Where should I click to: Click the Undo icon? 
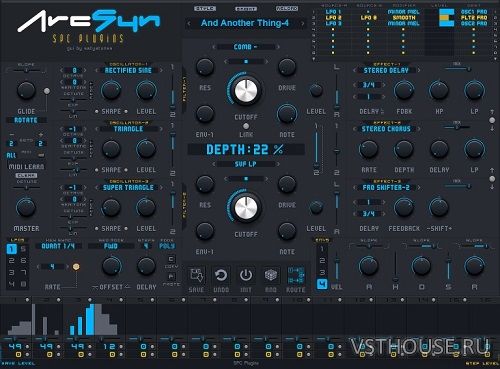coord(221,275)
